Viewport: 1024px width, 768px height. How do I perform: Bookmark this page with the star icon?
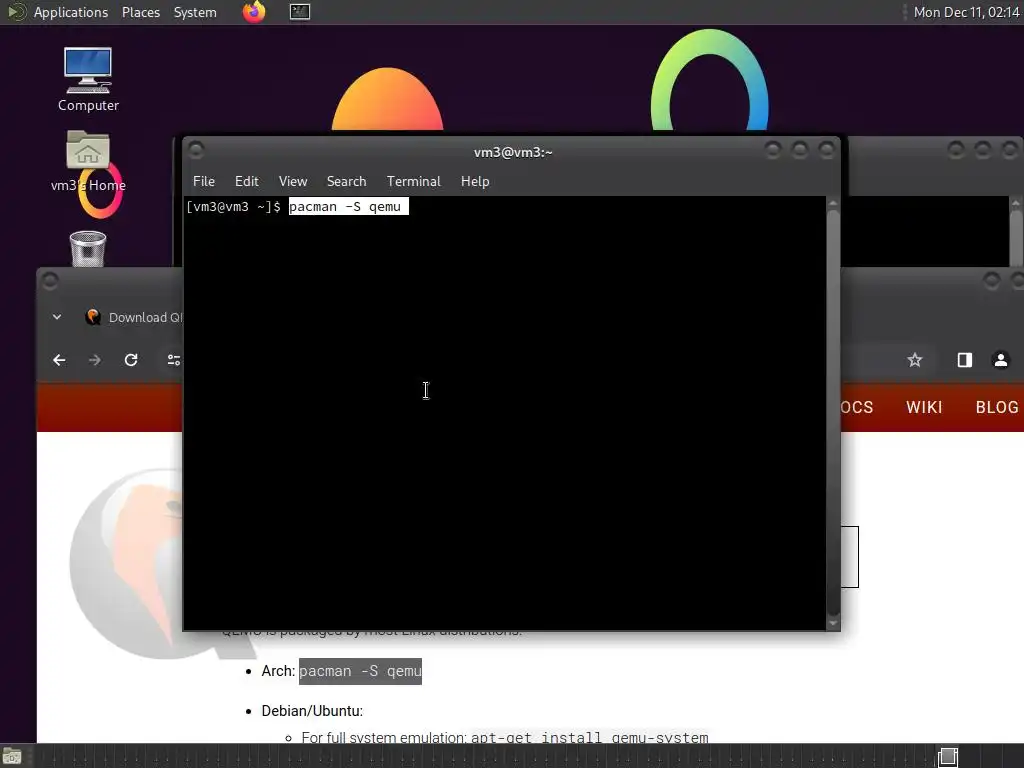click(x=914, y=360)
